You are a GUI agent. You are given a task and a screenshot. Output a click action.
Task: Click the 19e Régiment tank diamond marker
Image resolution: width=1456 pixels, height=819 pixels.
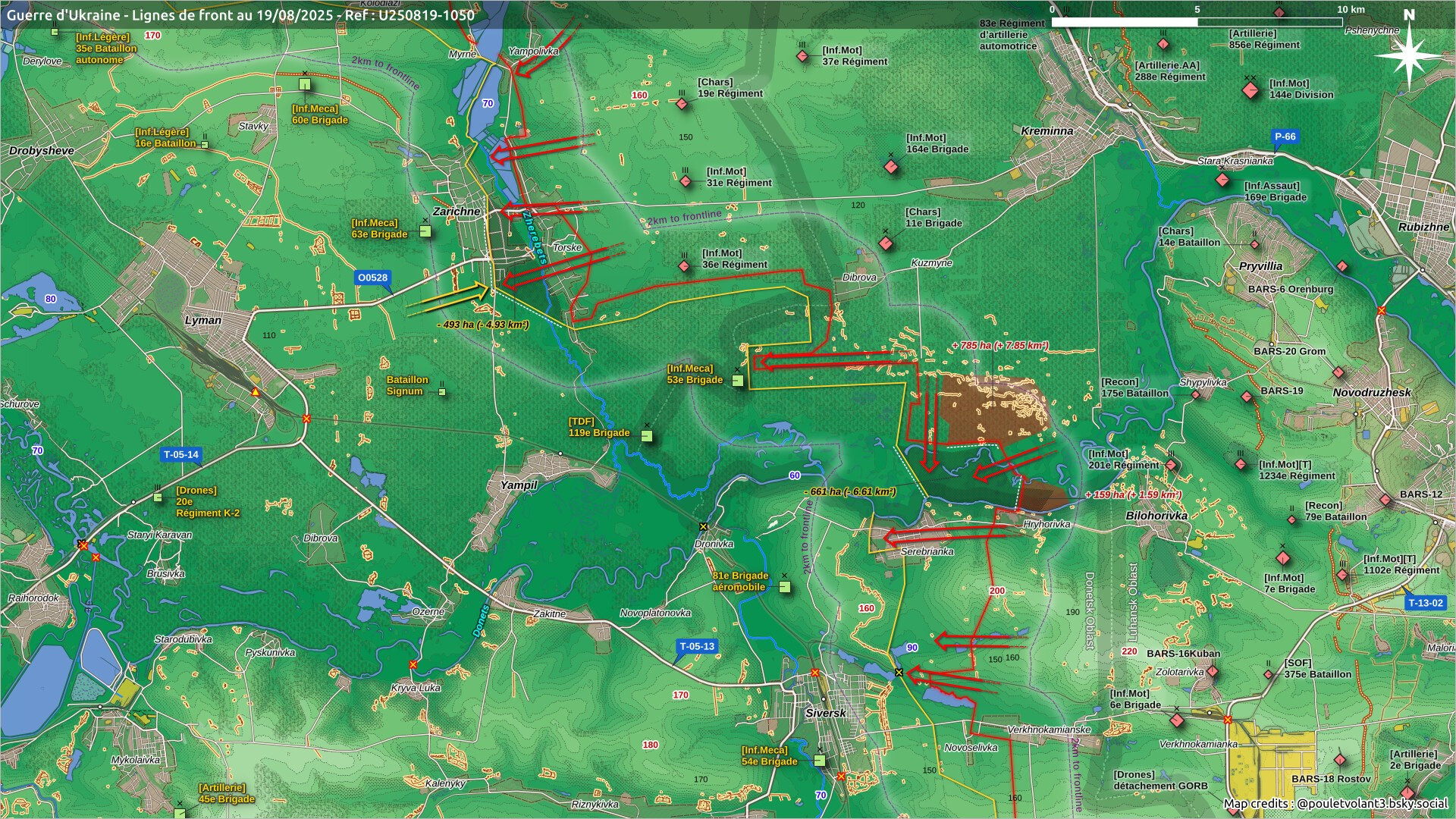point(682,104)
